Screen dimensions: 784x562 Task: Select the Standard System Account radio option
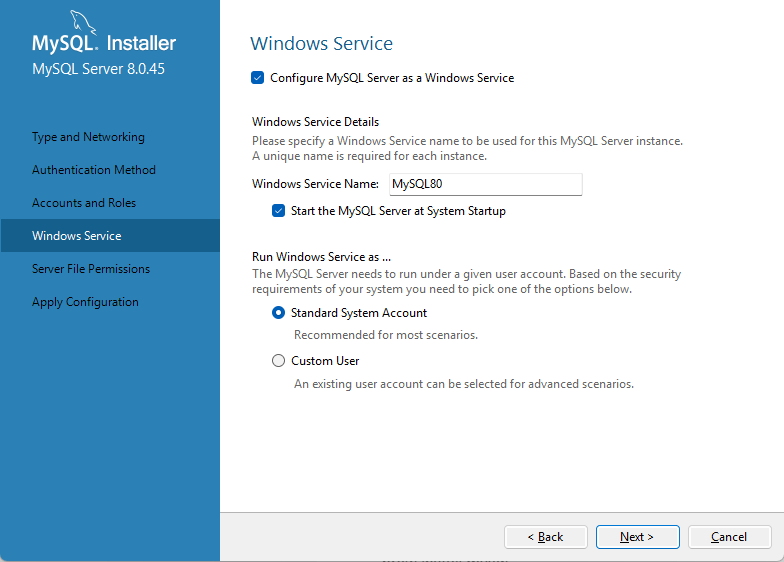tap(278, 313)
